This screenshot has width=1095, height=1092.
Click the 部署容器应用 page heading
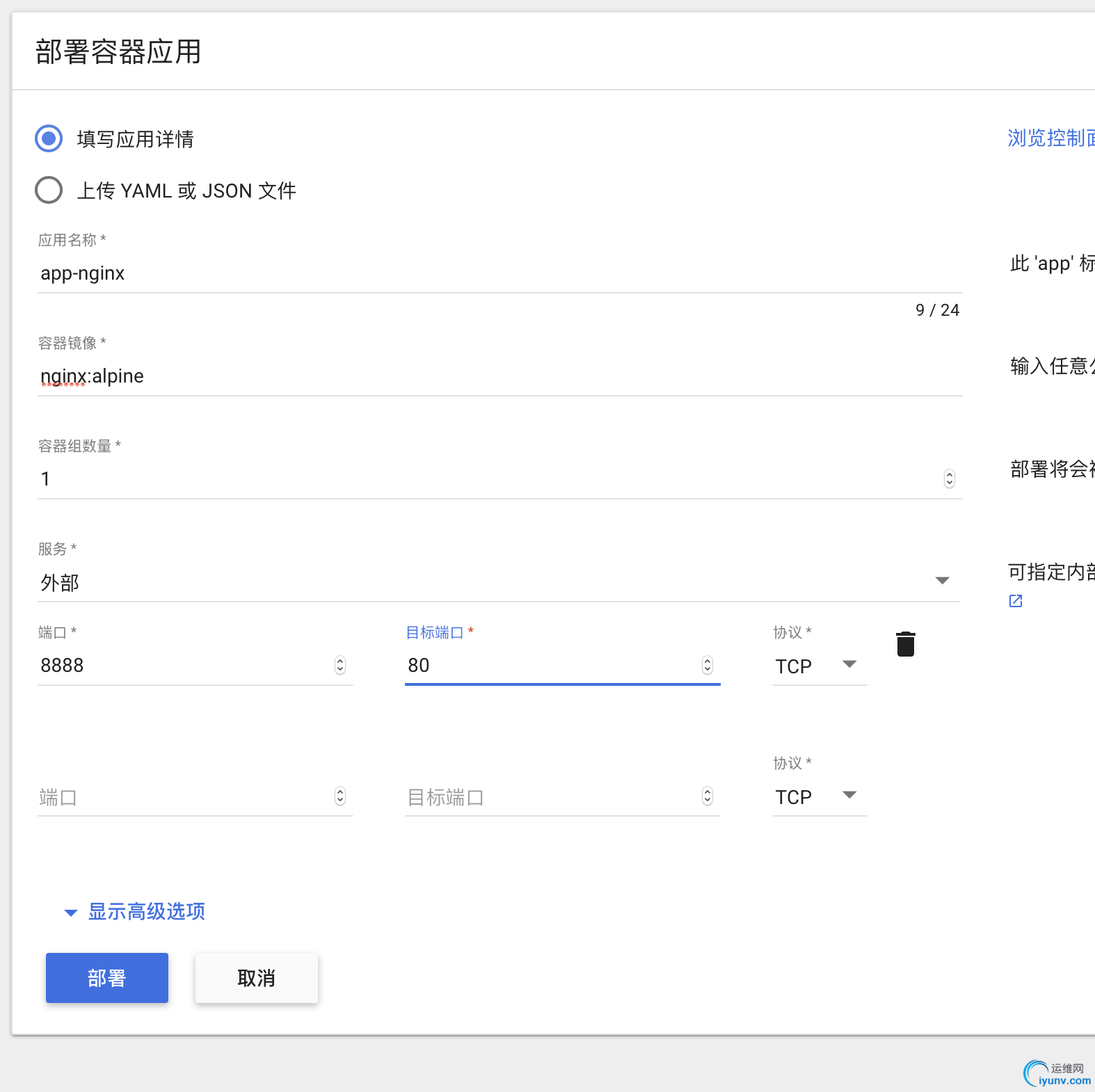[x=118, y=51]
